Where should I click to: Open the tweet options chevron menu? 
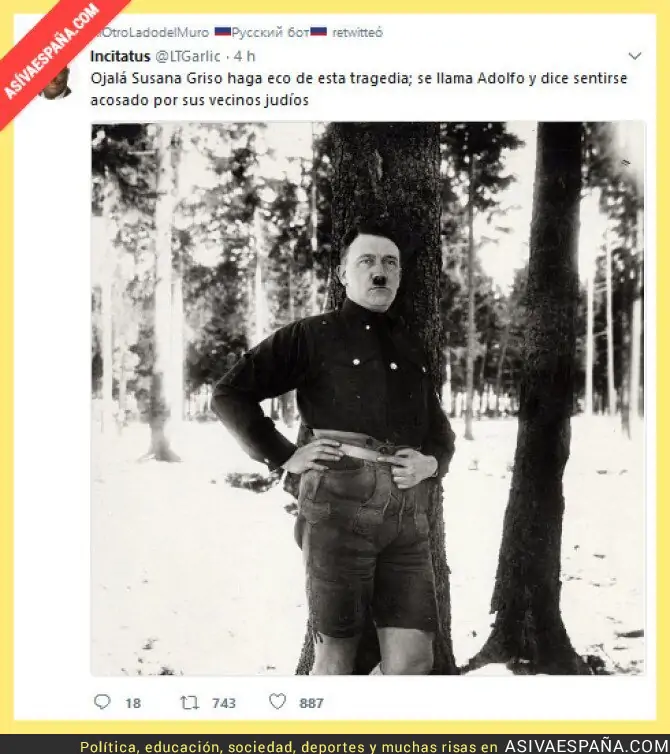pos(635,56)
